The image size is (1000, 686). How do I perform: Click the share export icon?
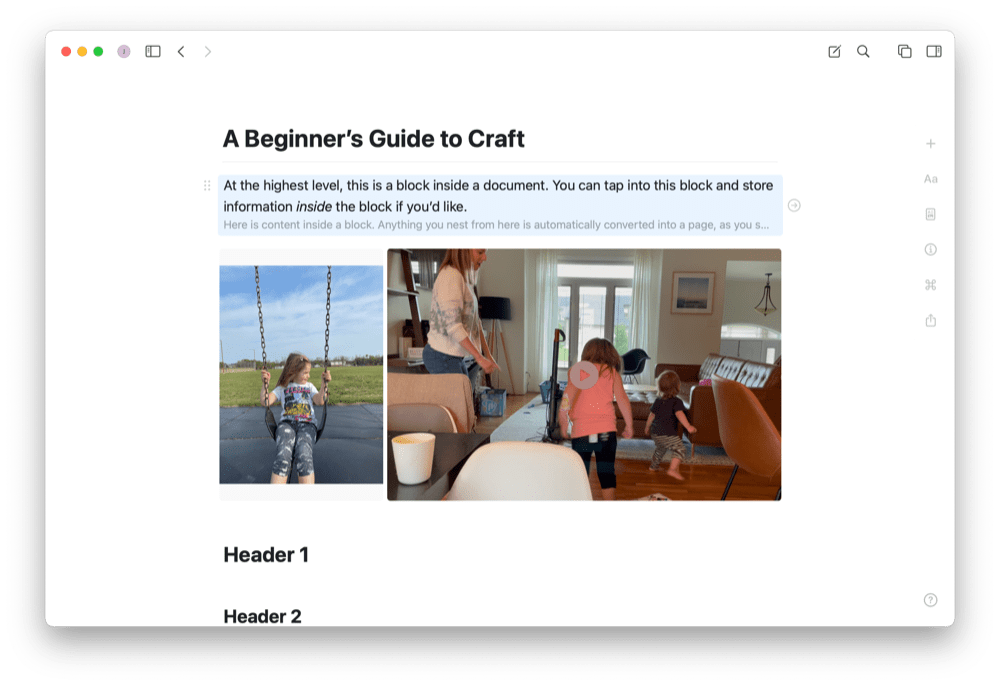930,320
